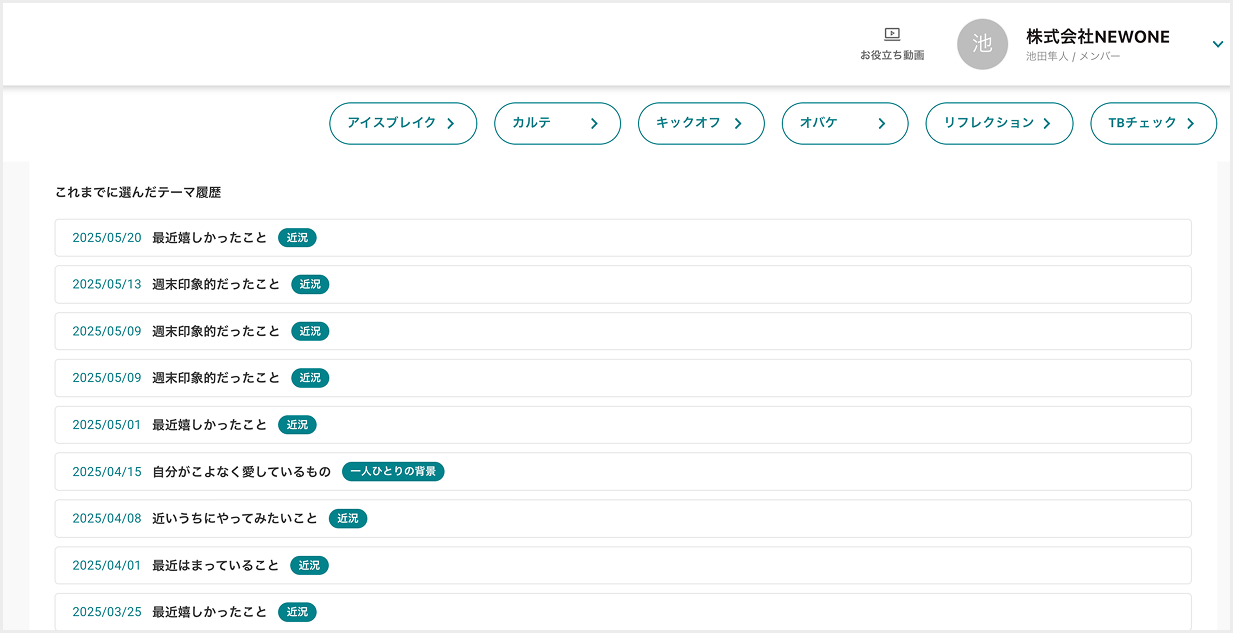
Task: Open the アイスブレイク section
Action: [x=402, y=123]
